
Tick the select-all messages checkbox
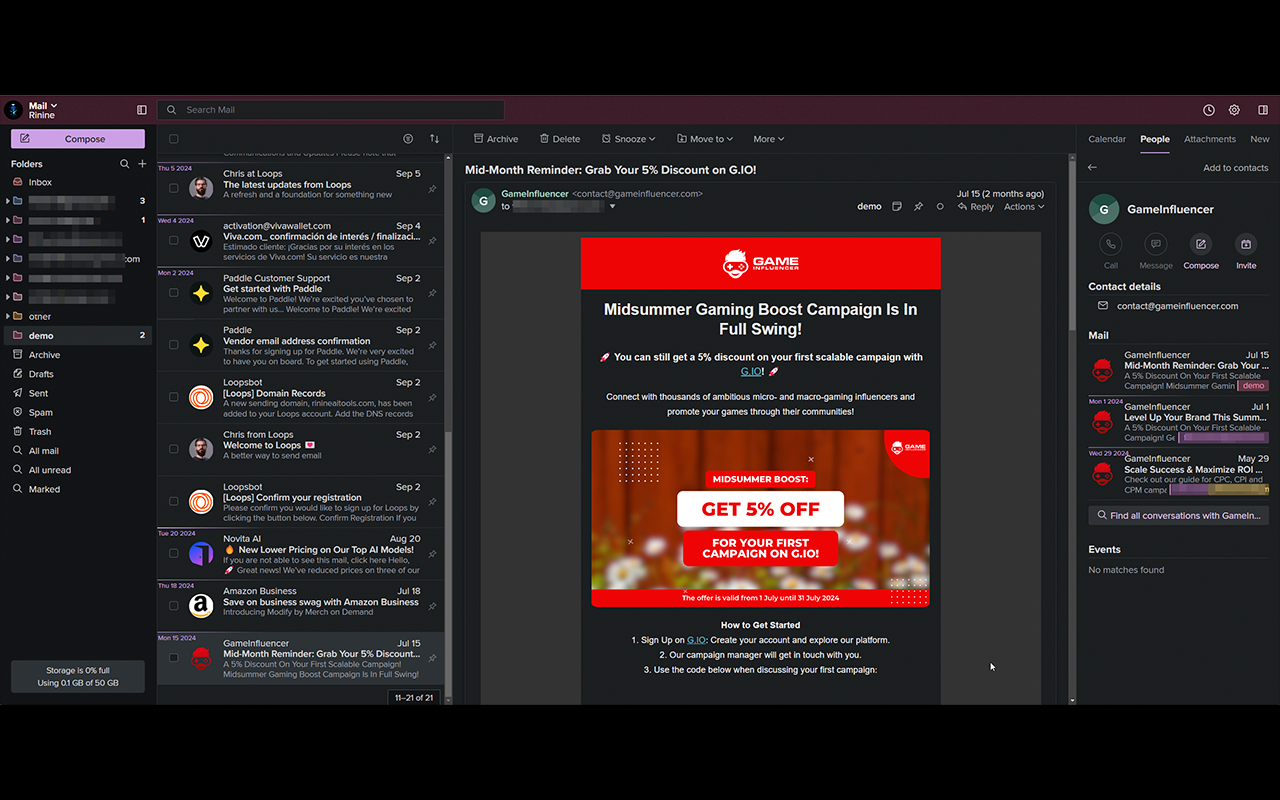point(173,139)
